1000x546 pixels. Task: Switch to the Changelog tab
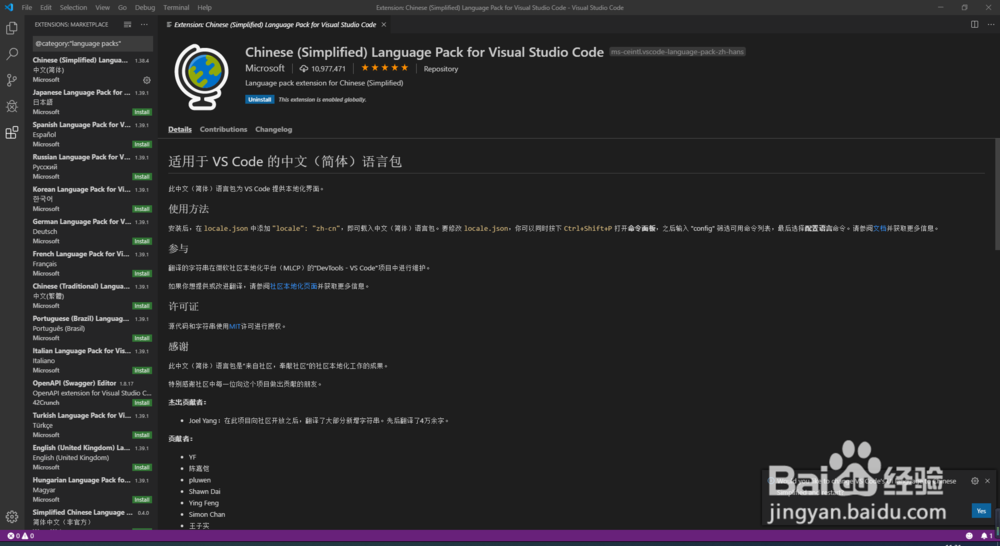[x=274, y=129]
